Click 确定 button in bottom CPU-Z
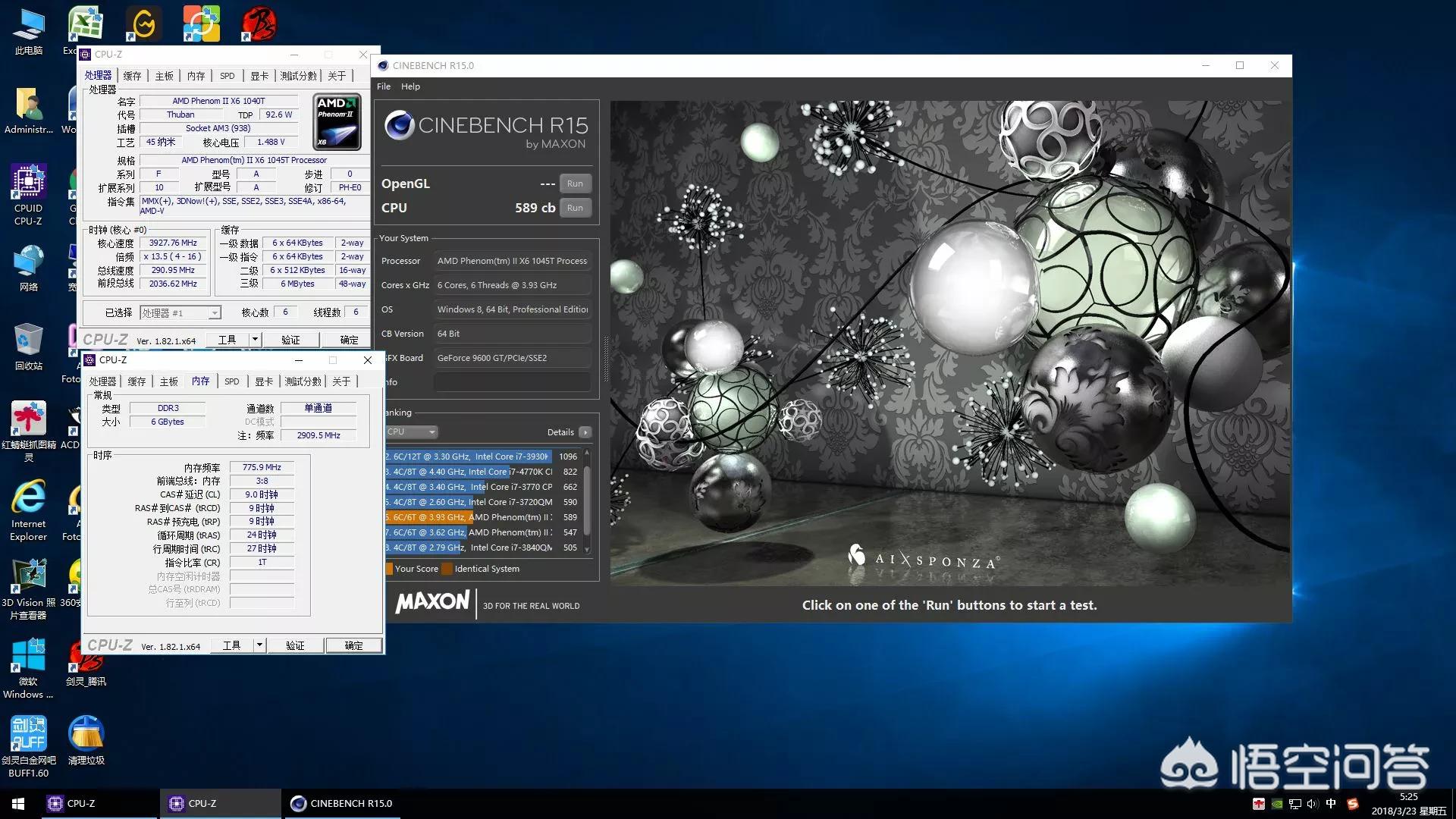This screenshot has height=819, width=1456. pyautogui.click(x=353, y=645)
